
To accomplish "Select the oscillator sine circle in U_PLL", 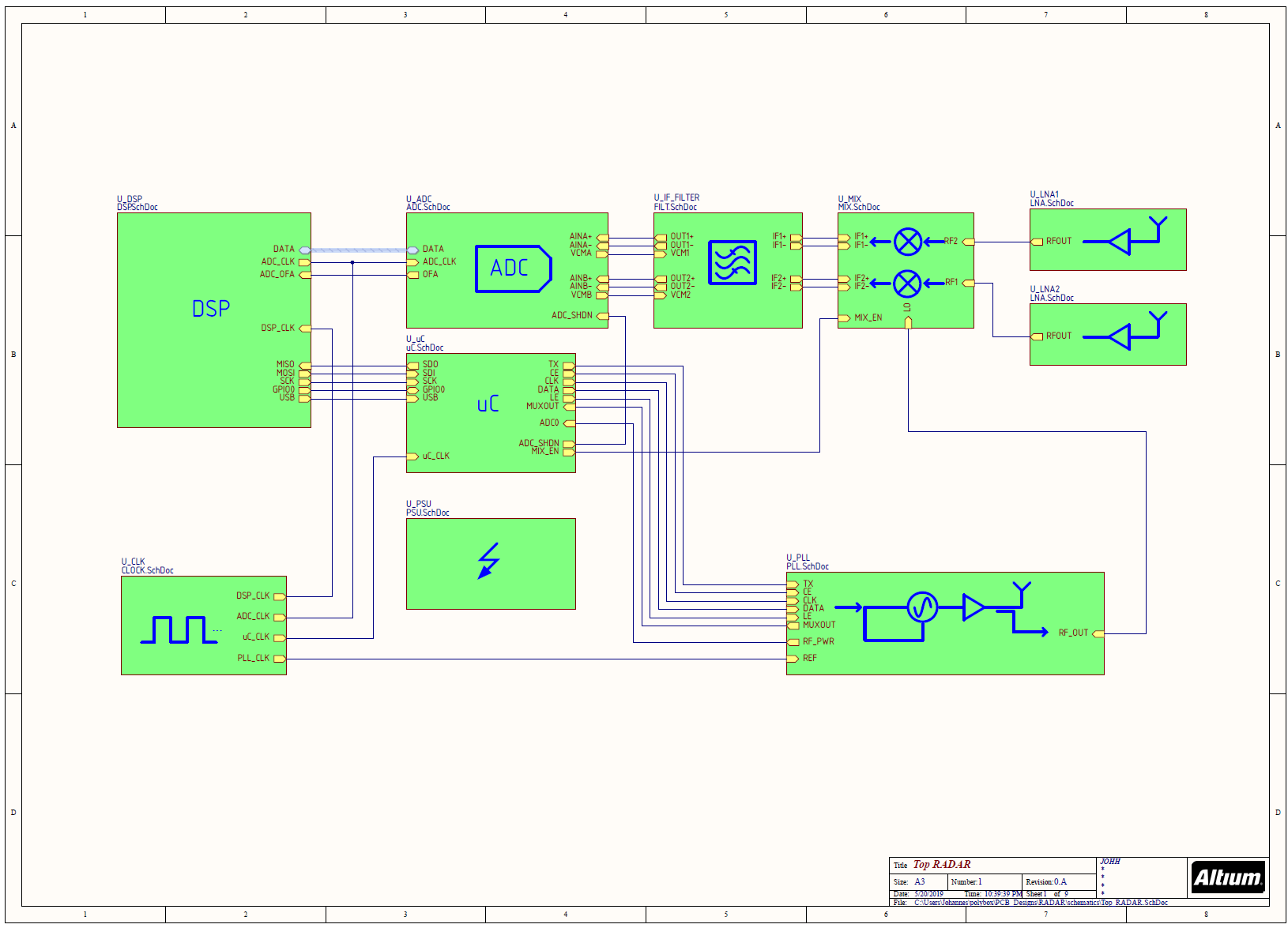I will click(x=922, y=607).
